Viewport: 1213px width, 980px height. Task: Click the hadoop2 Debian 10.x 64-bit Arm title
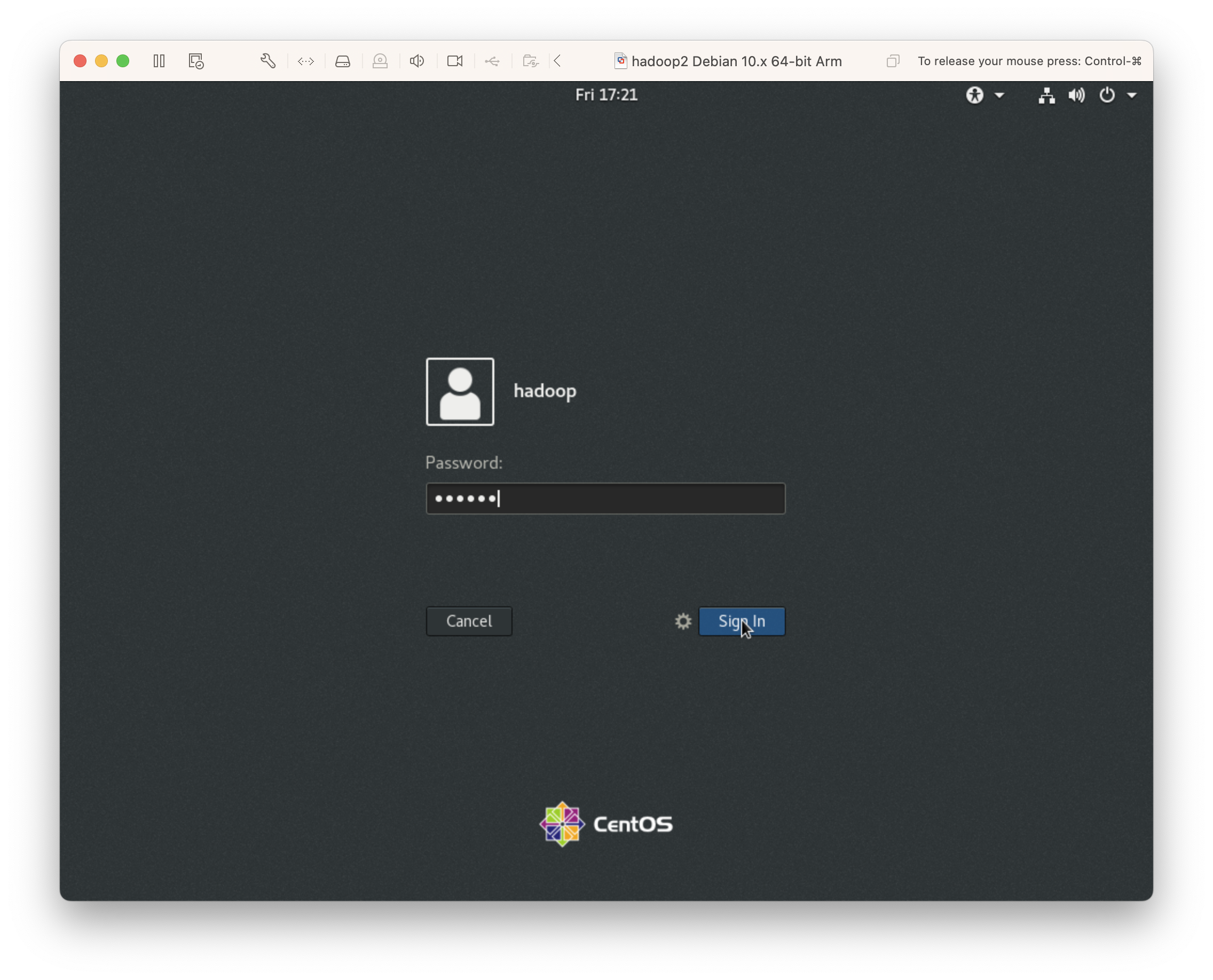tap(736, 61)
